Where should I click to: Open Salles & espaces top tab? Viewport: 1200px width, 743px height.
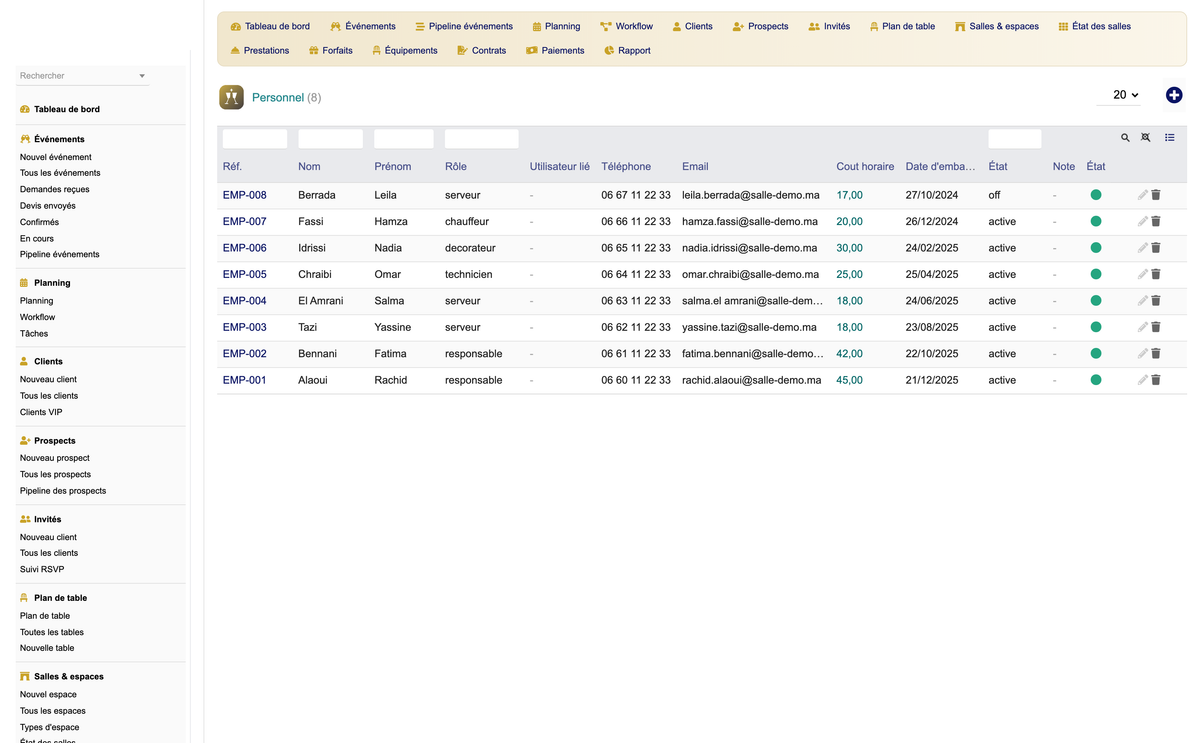point(997,26)
